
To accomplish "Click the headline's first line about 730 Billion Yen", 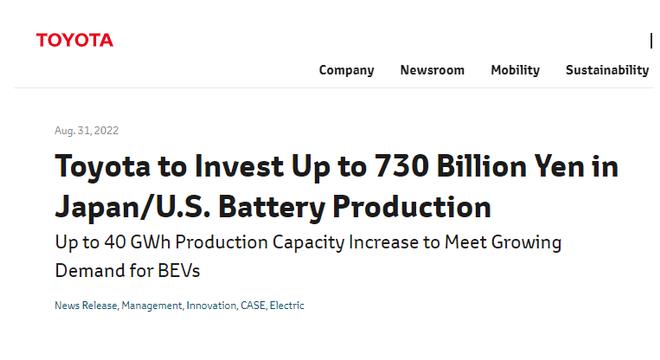I will [x=336, y=167].
